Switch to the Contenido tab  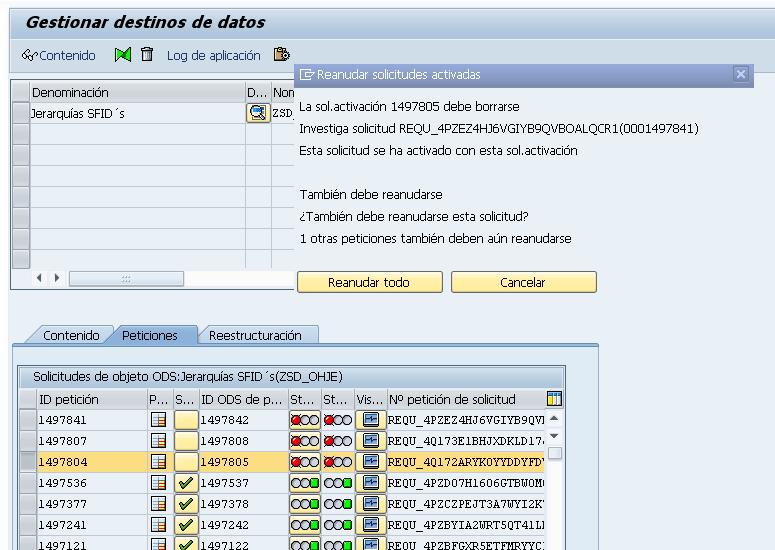pyautogui.click(x=70, y=336)
